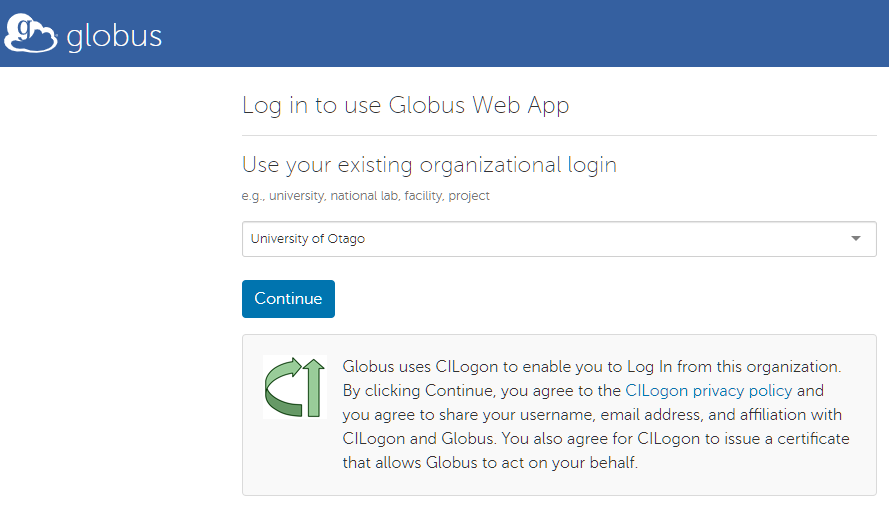Click the CILogon and Globus notice line

click(420, 439)
